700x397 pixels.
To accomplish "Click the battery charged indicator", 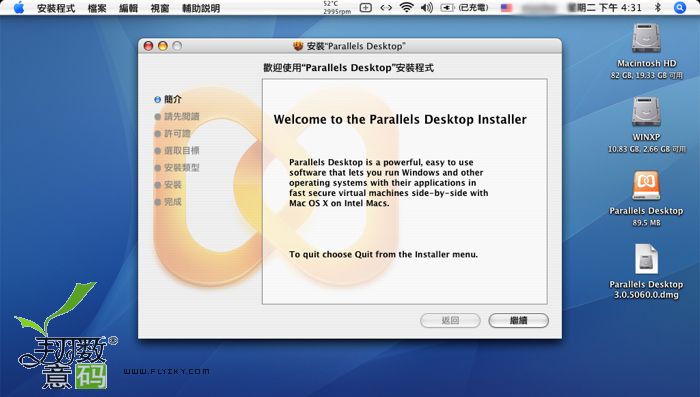I will pos(464,8).
